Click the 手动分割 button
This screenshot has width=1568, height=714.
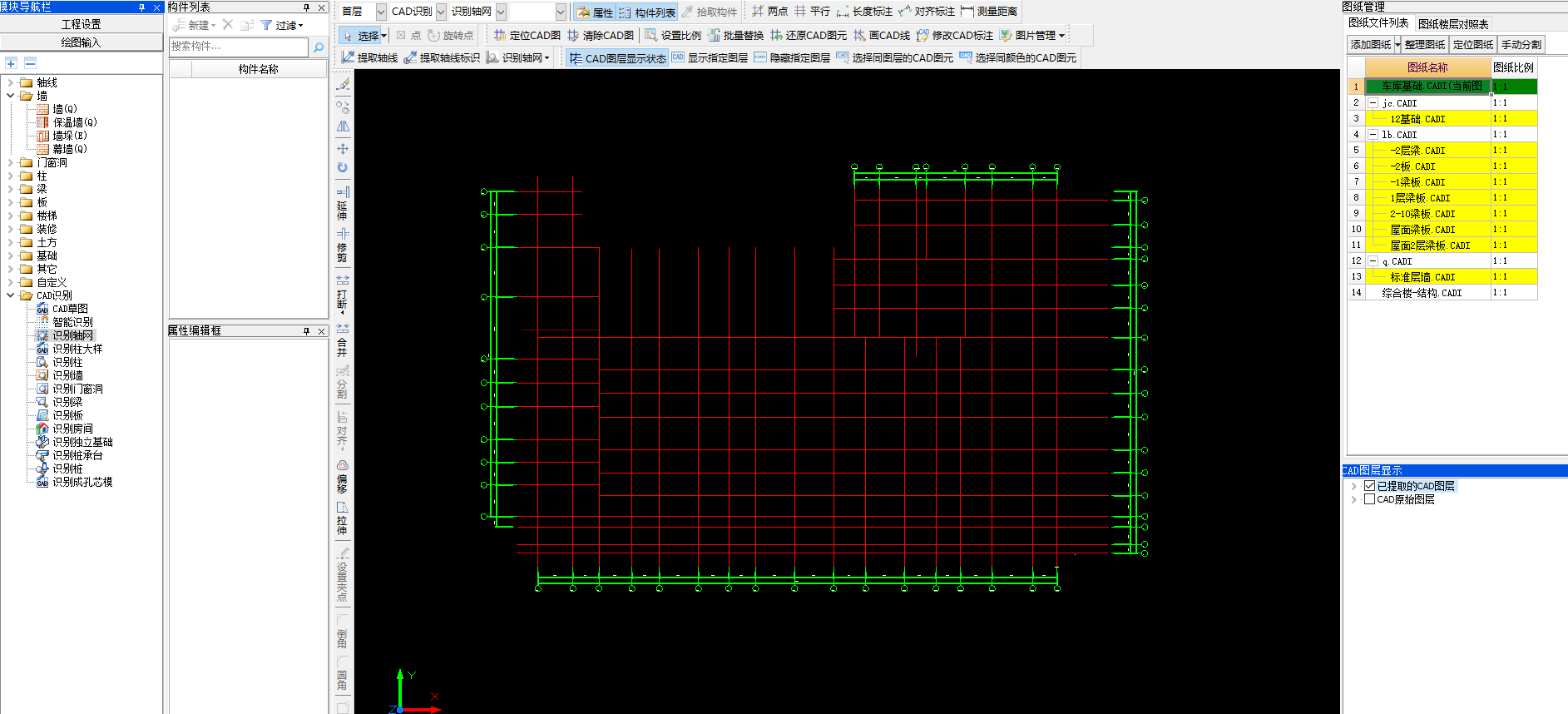[x=1521, y=45]
